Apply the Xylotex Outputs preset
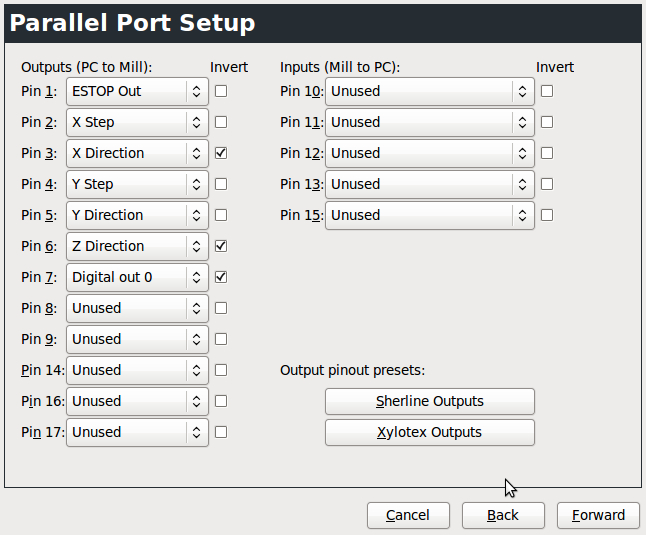The image size is (646, 535). click(430, 432)
